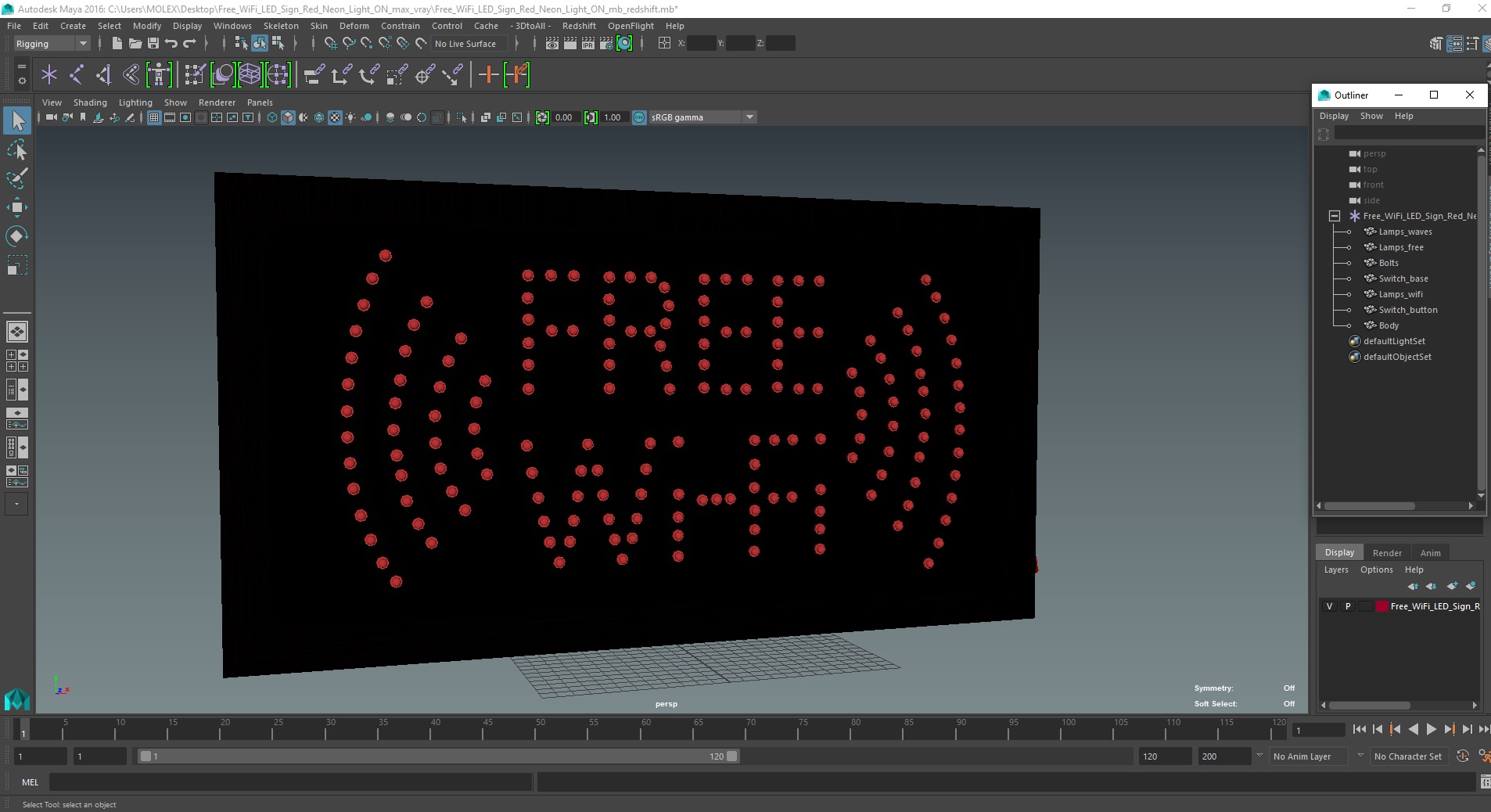The height and width of the screenshot is (812, 1491).
Task: Click the No Live Surface field
Action: pos(469,44)
